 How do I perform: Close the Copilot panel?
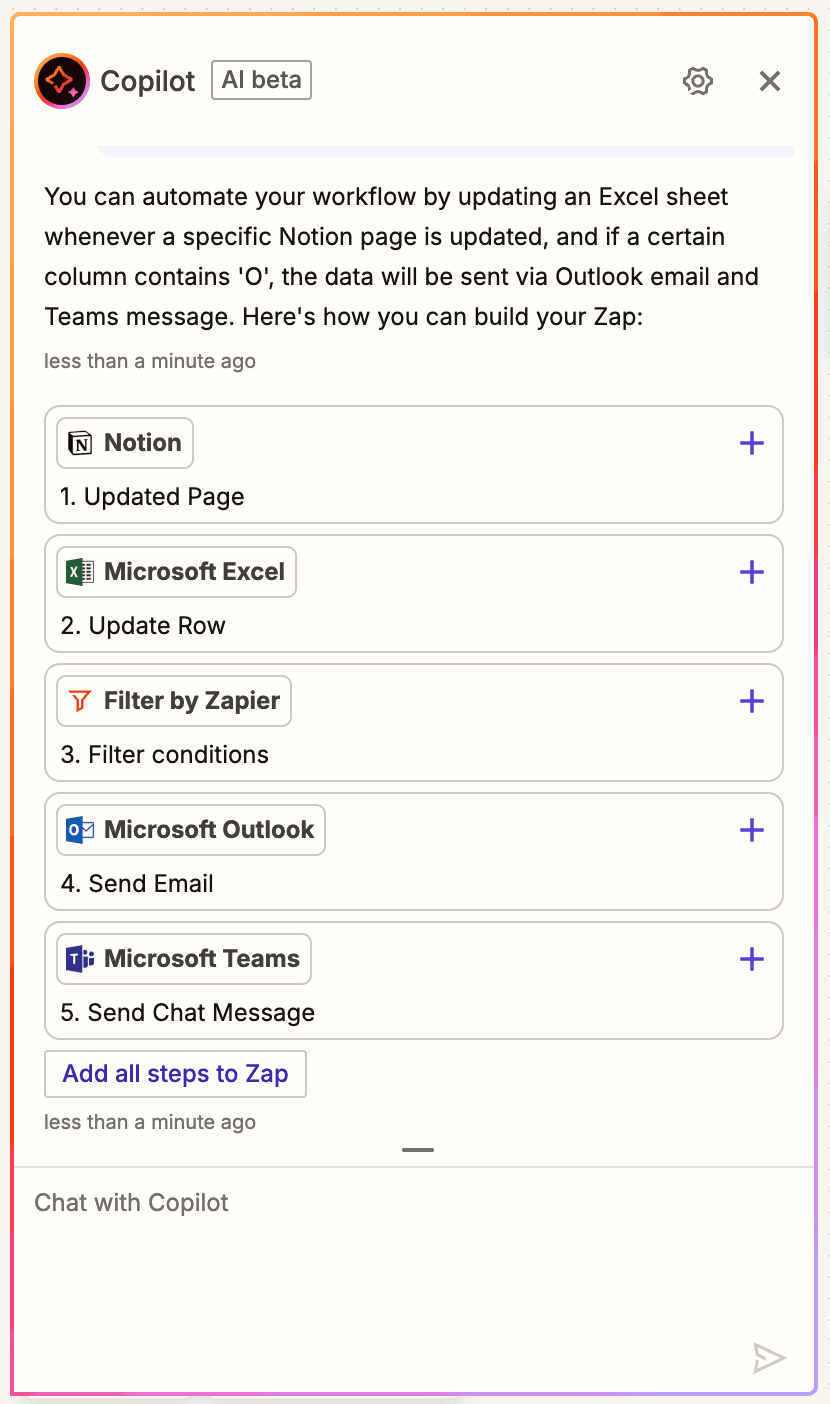coord(769,81)
